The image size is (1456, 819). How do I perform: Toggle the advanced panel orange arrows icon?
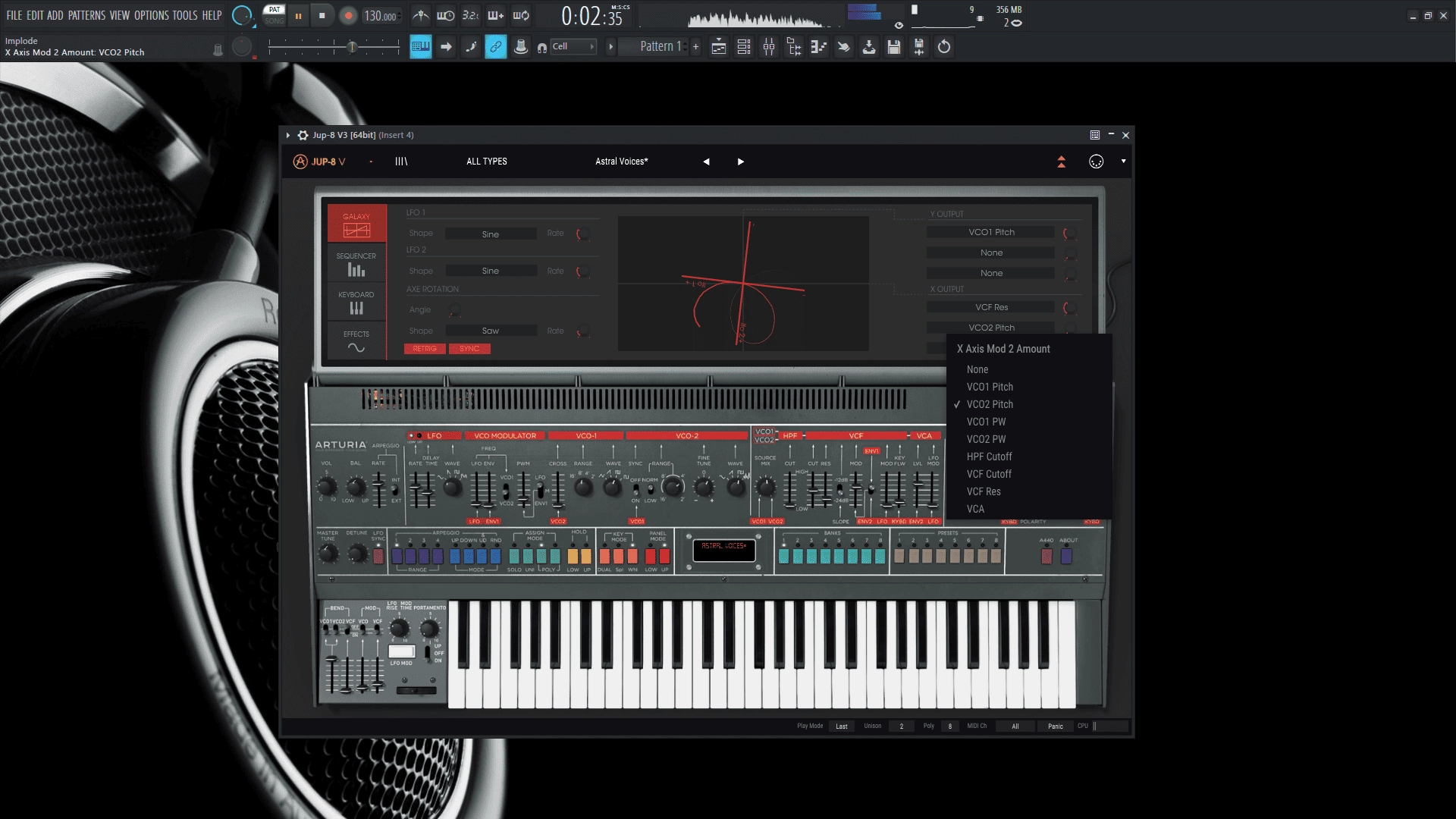(x=1062, y=162)
